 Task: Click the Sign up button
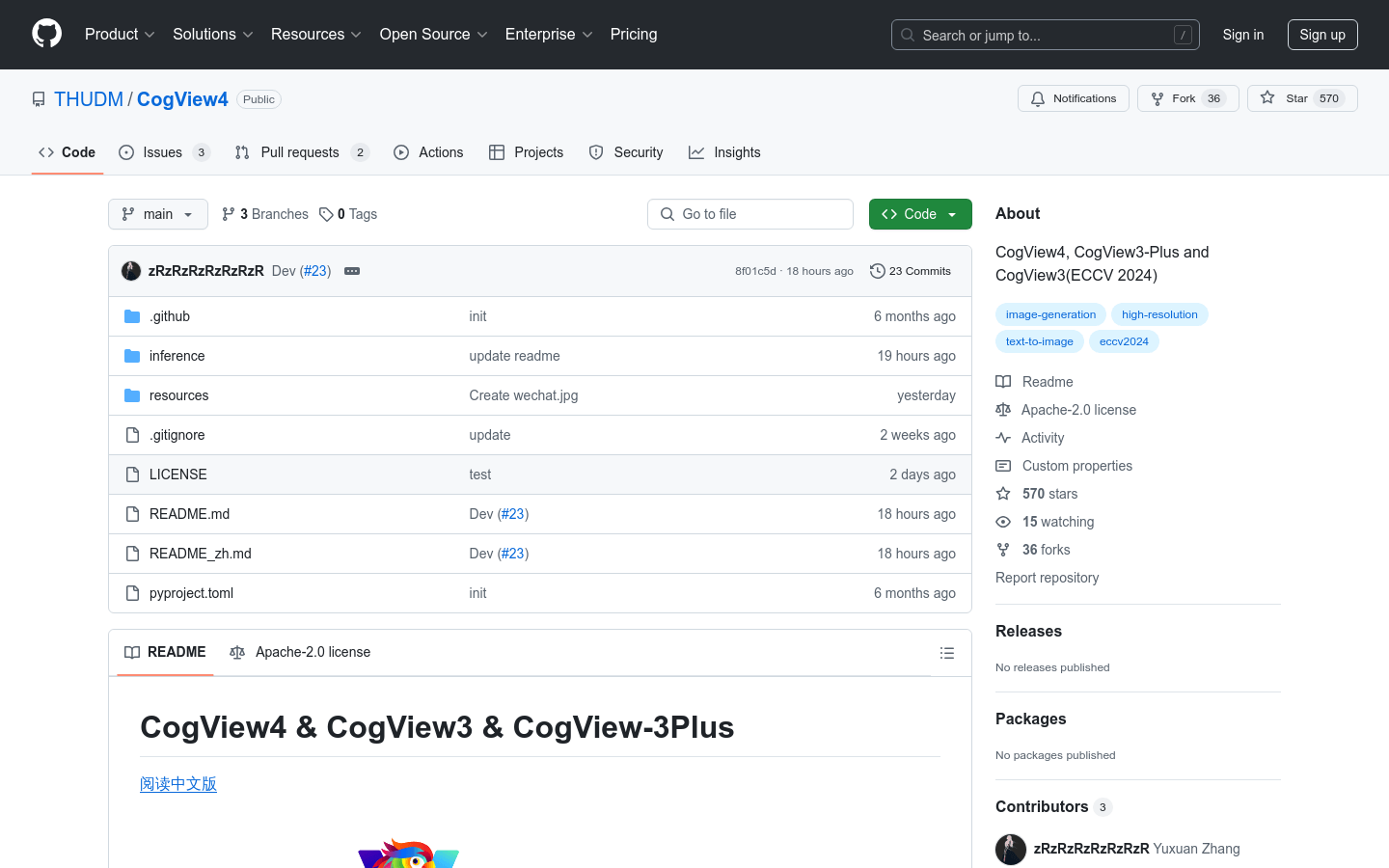[x=1322, y=35]
